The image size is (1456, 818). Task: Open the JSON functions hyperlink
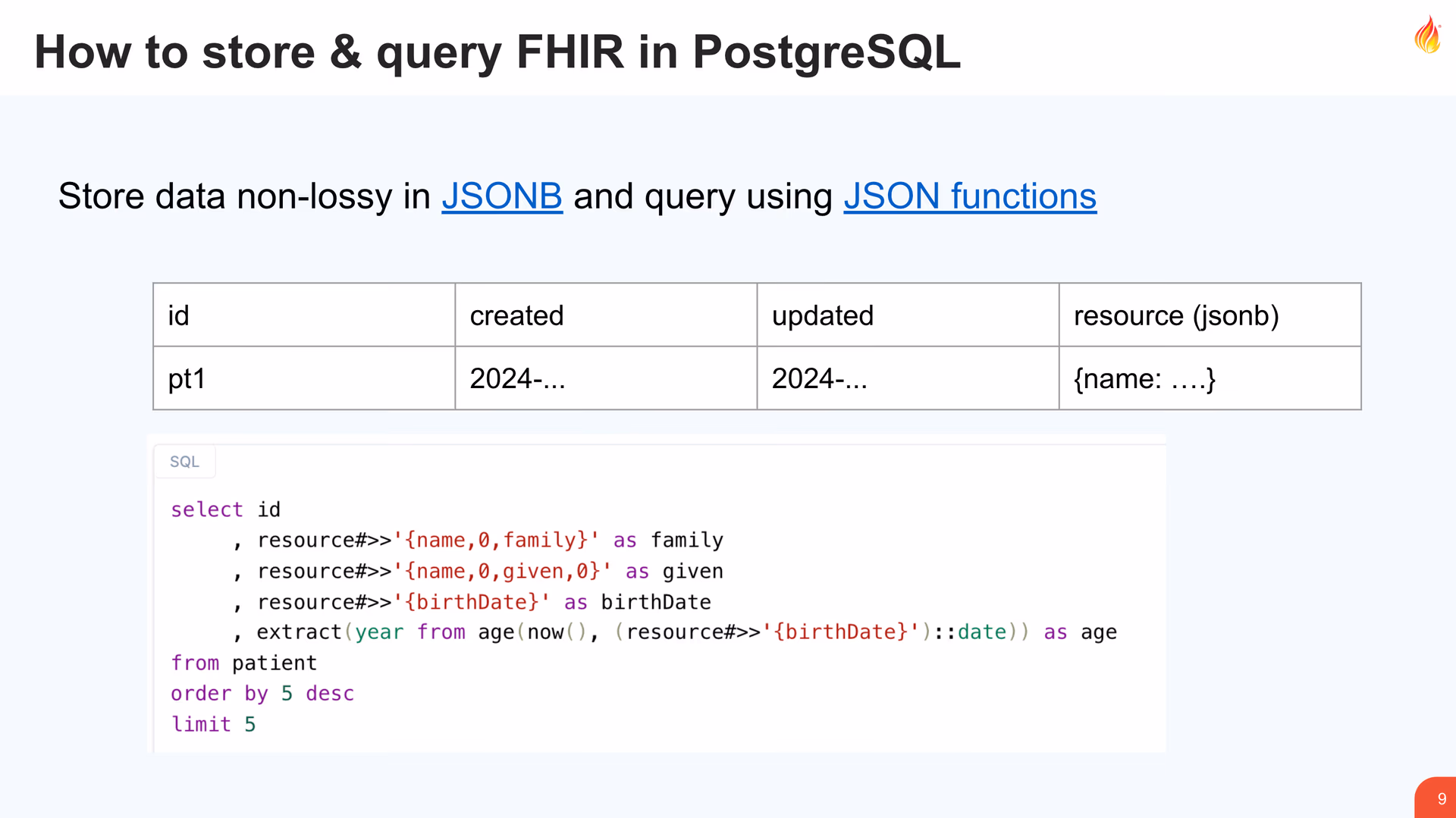969,196
